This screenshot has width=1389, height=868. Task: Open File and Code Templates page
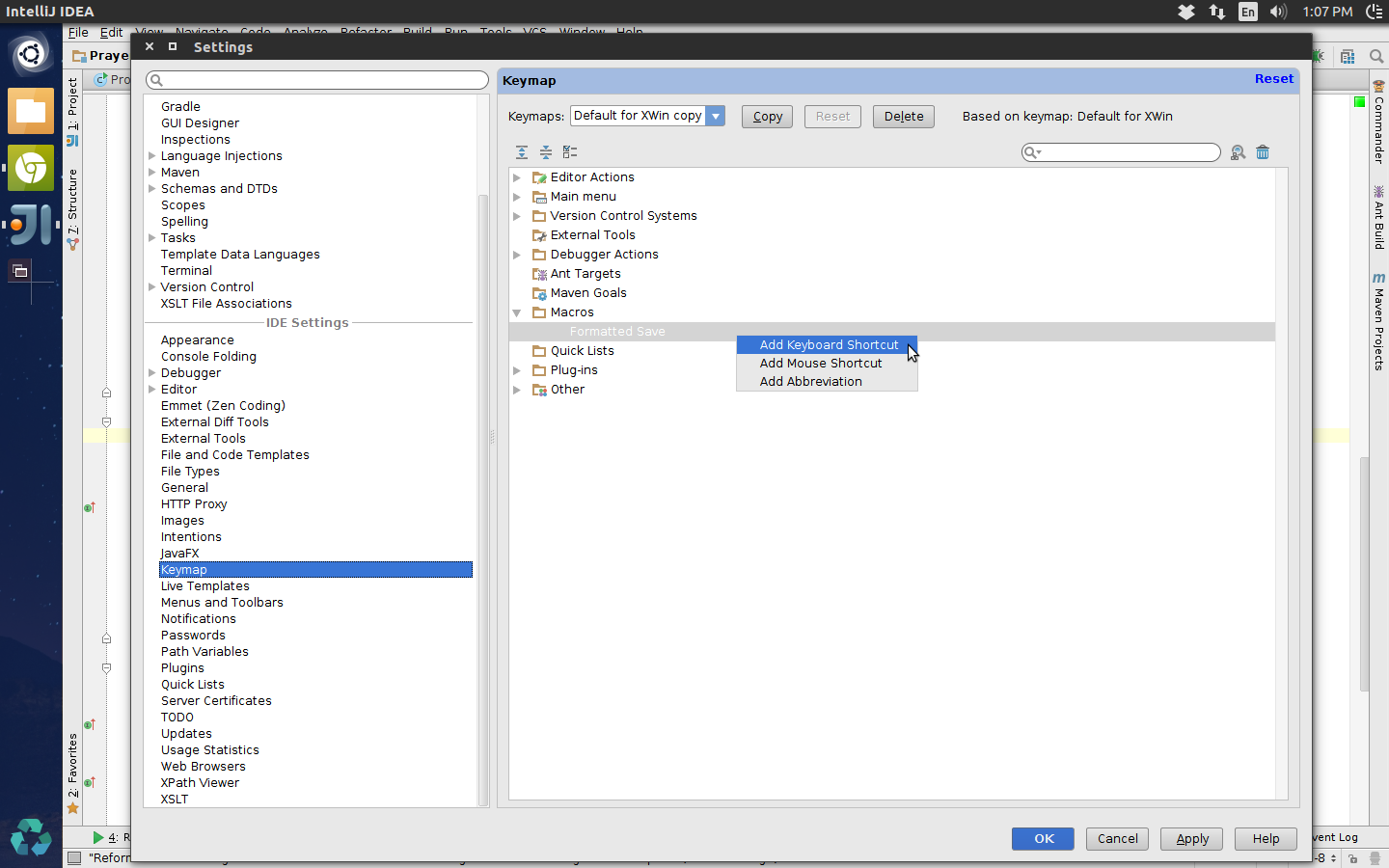pyautogui.click(x=235, y=455)
